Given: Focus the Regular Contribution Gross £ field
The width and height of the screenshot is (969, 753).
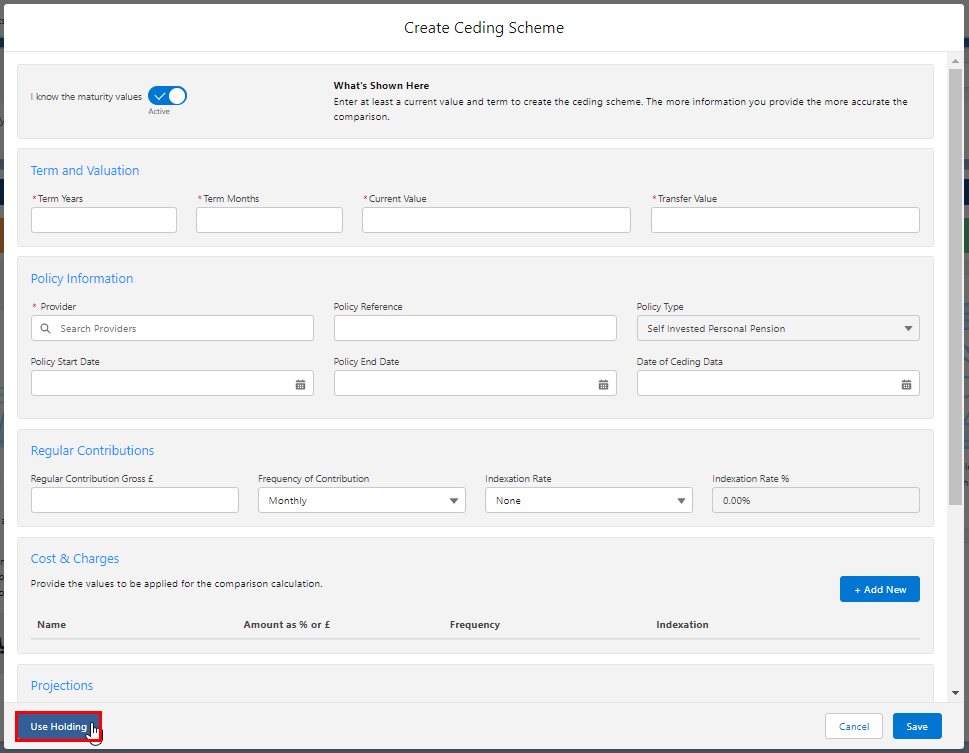Looking at the screenshot, I should coord(134,500).
